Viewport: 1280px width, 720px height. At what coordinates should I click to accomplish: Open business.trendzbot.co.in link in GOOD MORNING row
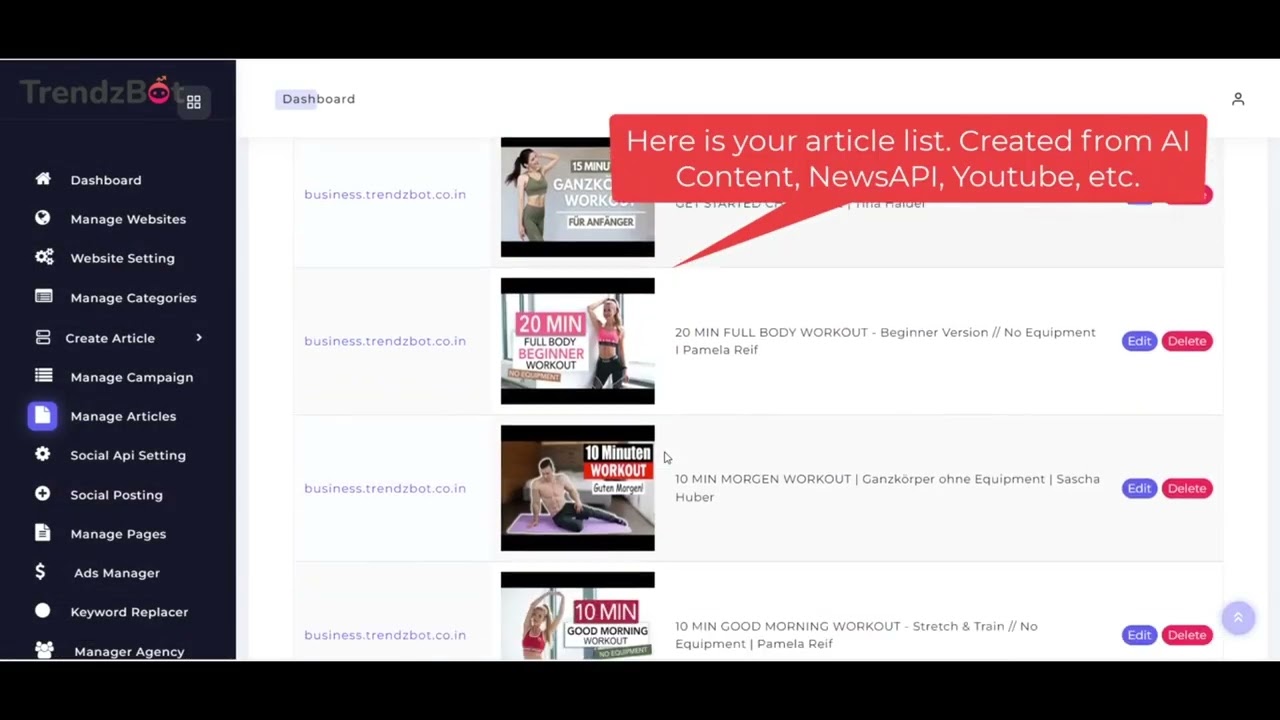click(x=385, y=635)
